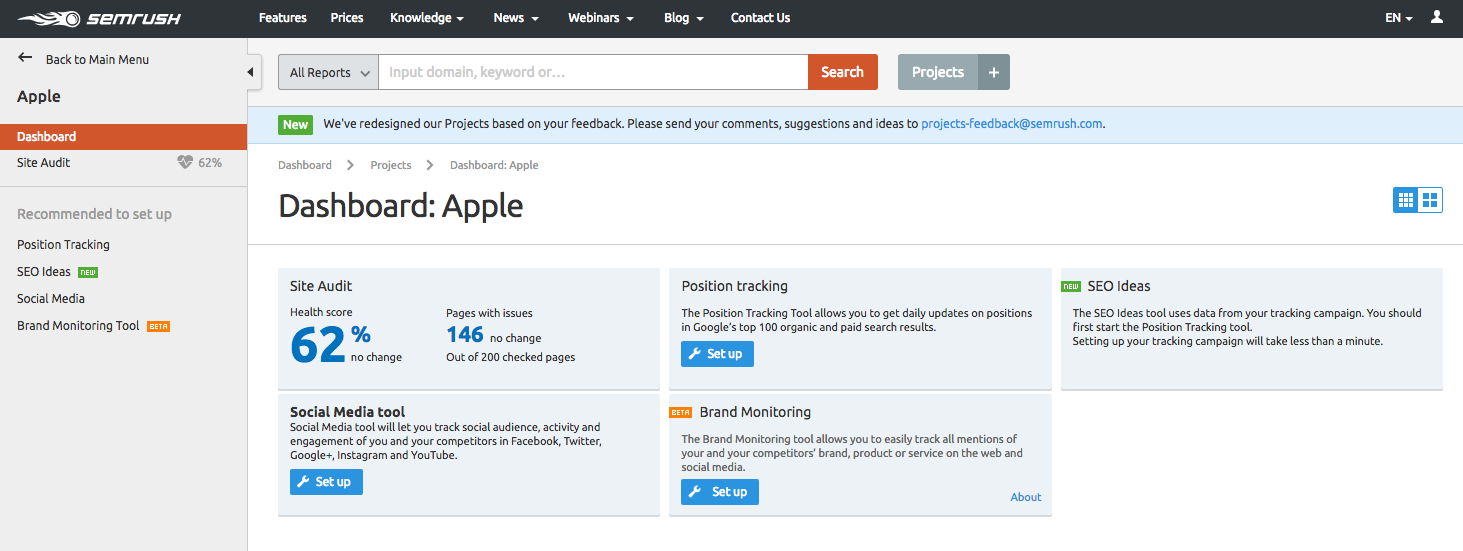Click the Site Audit card title
This screenshot has width=1463, height=551.
pos(321,286)
